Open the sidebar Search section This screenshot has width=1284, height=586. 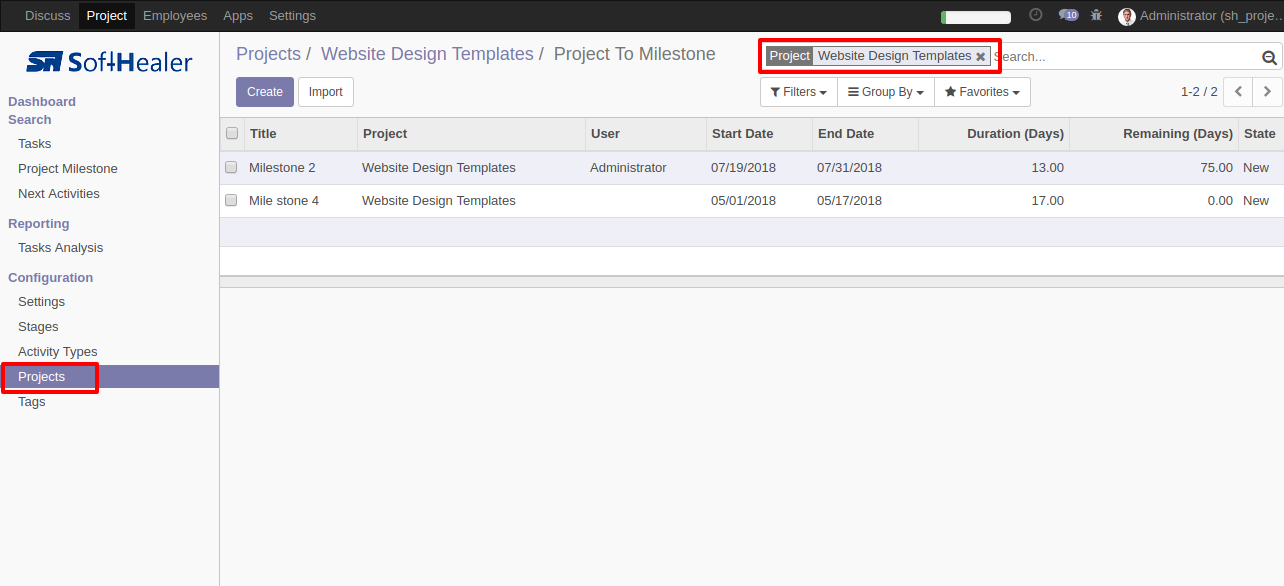click(30, 120)
